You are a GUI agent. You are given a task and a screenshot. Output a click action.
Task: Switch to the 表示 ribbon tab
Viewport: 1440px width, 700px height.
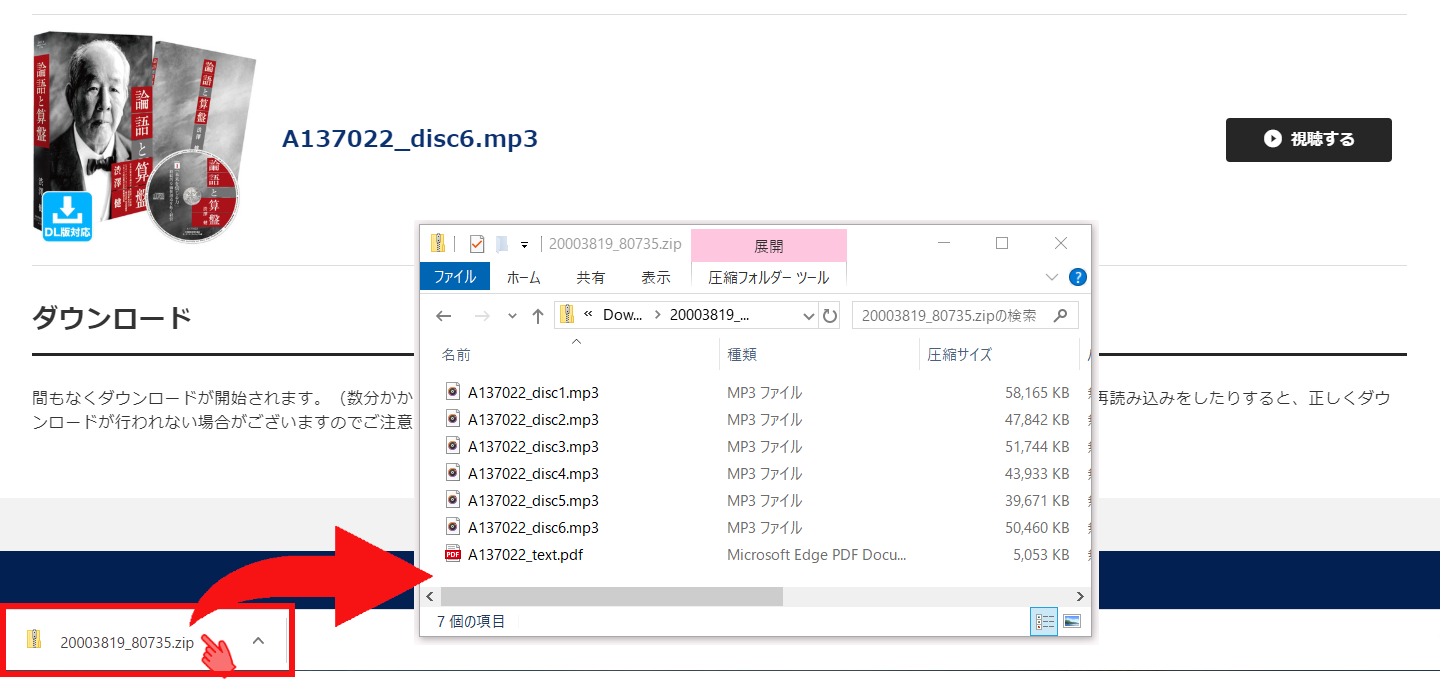[x=655, y=277]
